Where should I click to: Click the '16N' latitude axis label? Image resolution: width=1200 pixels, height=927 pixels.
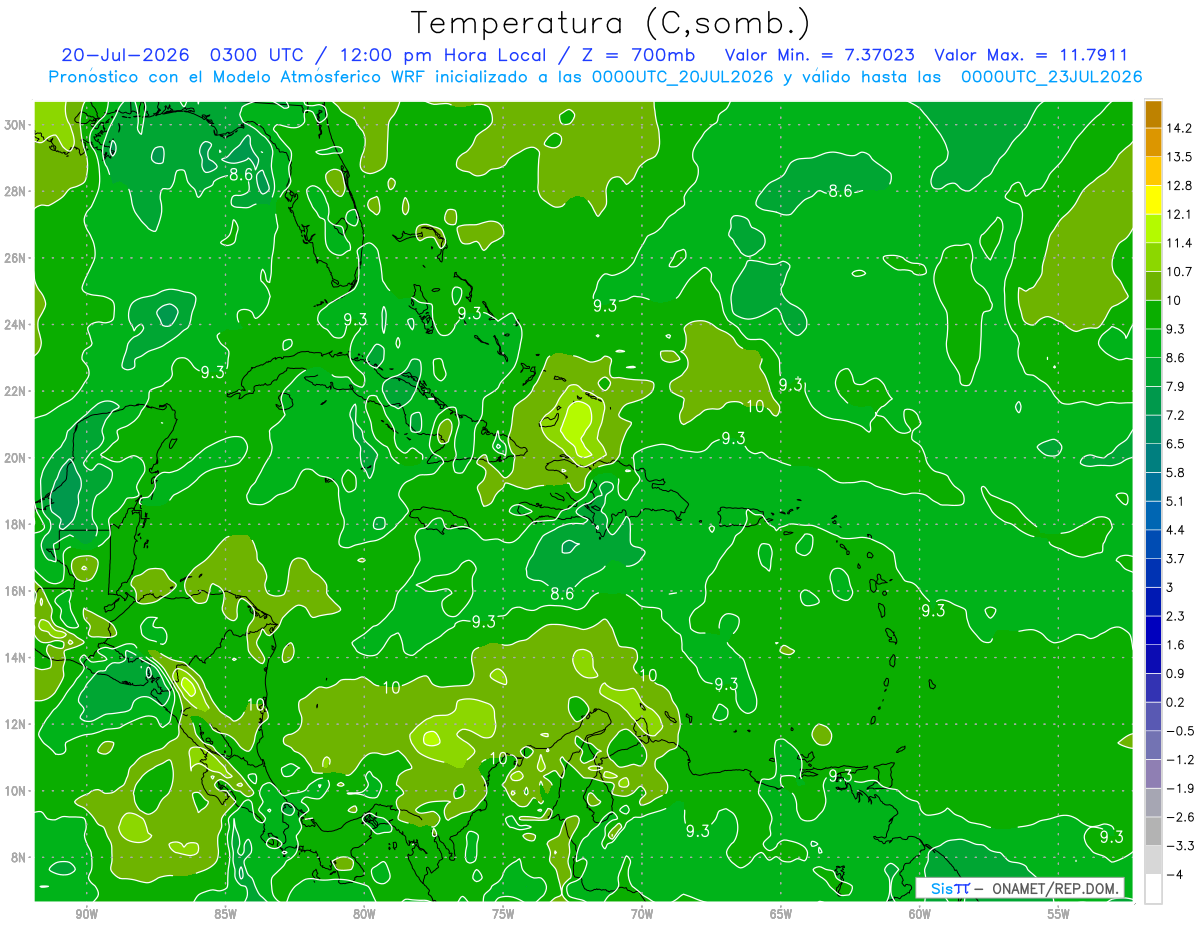point(16,591)
